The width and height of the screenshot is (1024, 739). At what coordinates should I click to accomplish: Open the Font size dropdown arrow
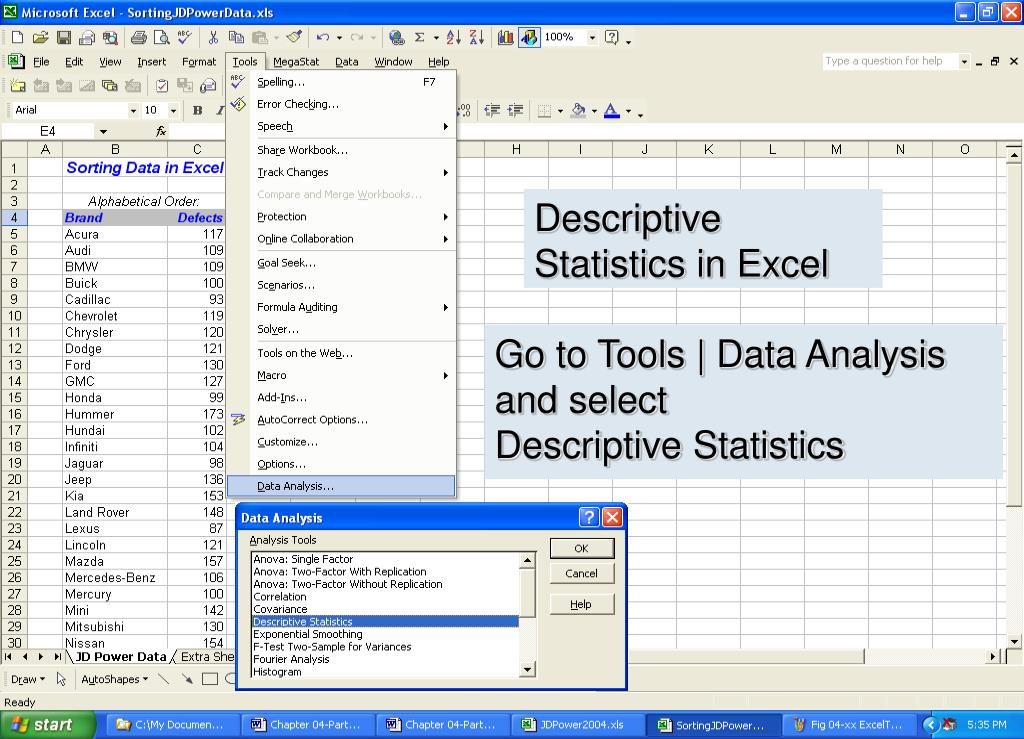pyautogui.click(x=173, y=110)
